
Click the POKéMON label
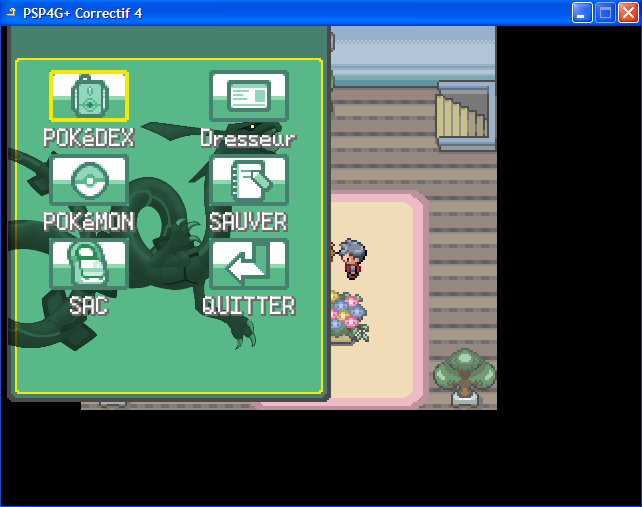[89, 222]
